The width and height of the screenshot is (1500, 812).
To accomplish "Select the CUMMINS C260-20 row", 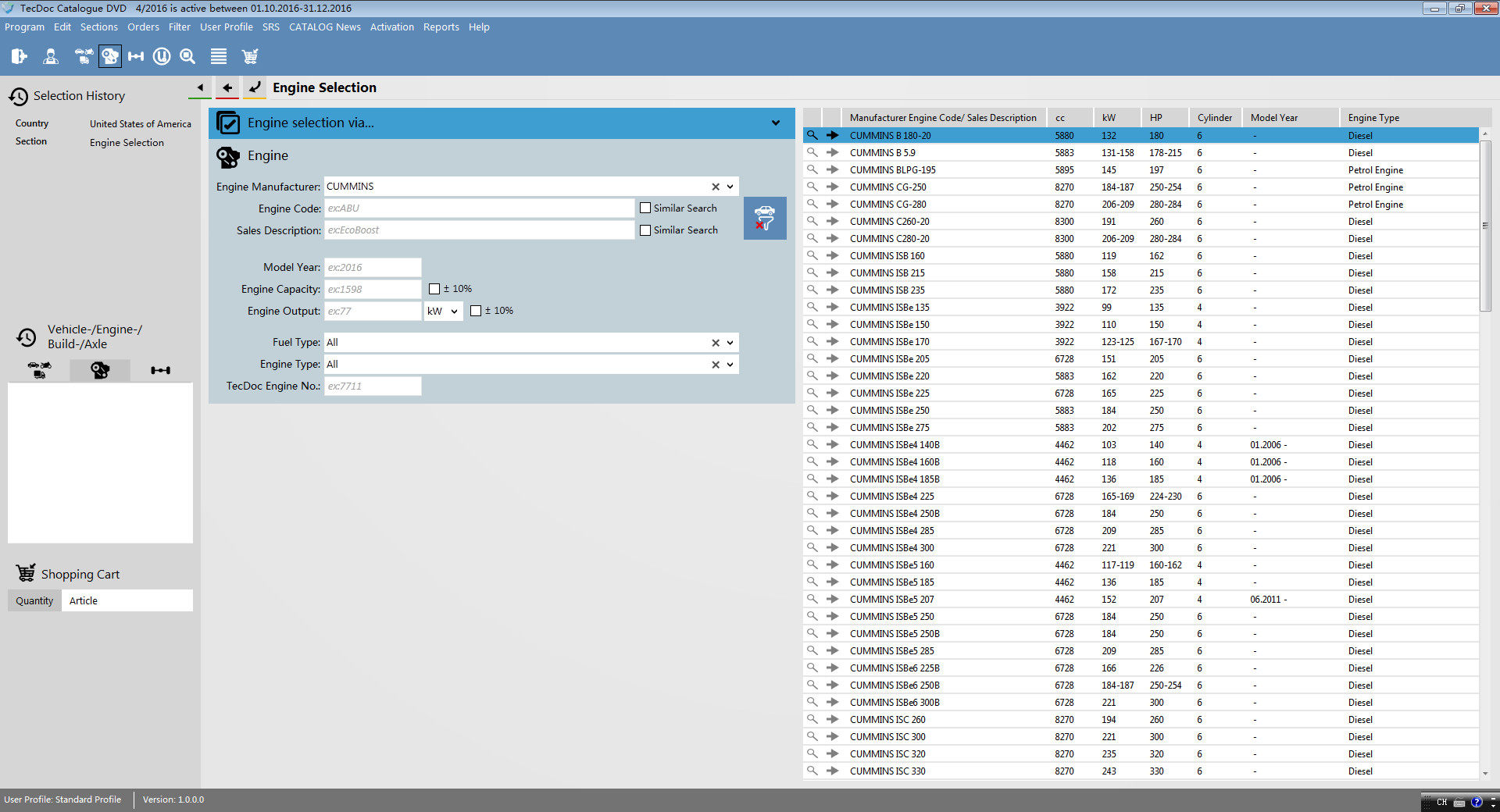I will click(1141, 221).
